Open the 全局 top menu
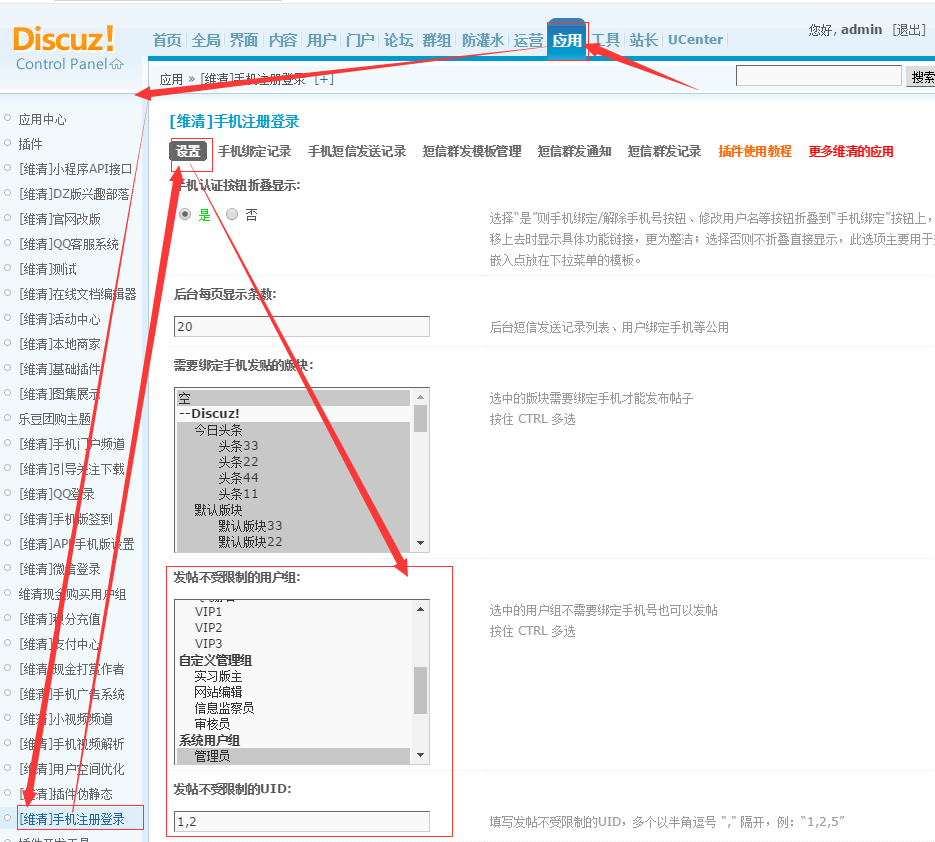This screenshot has width=935, height=842. point(206,40)
